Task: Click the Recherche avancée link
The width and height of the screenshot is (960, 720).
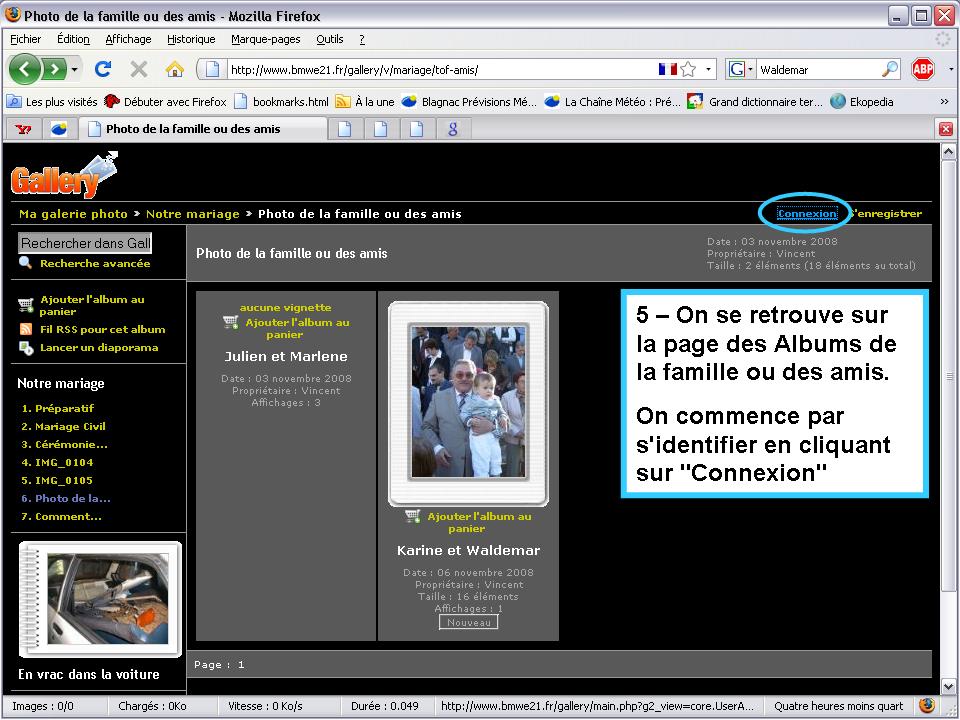Action: coord(95,263)
